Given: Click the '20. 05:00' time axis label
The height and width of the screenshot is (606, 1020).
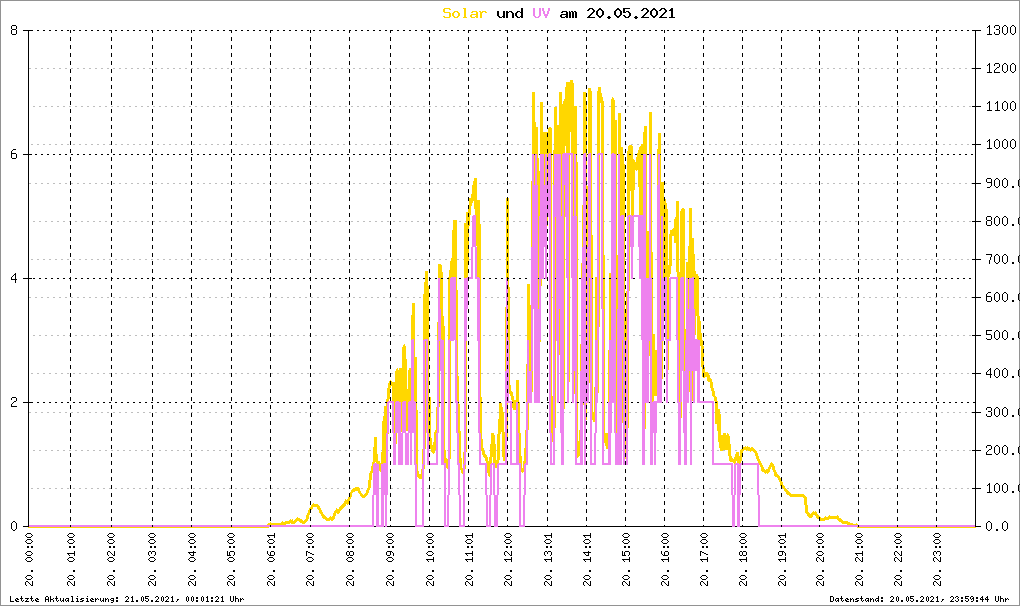Looking at the screenshot, I should pos(232,560).
